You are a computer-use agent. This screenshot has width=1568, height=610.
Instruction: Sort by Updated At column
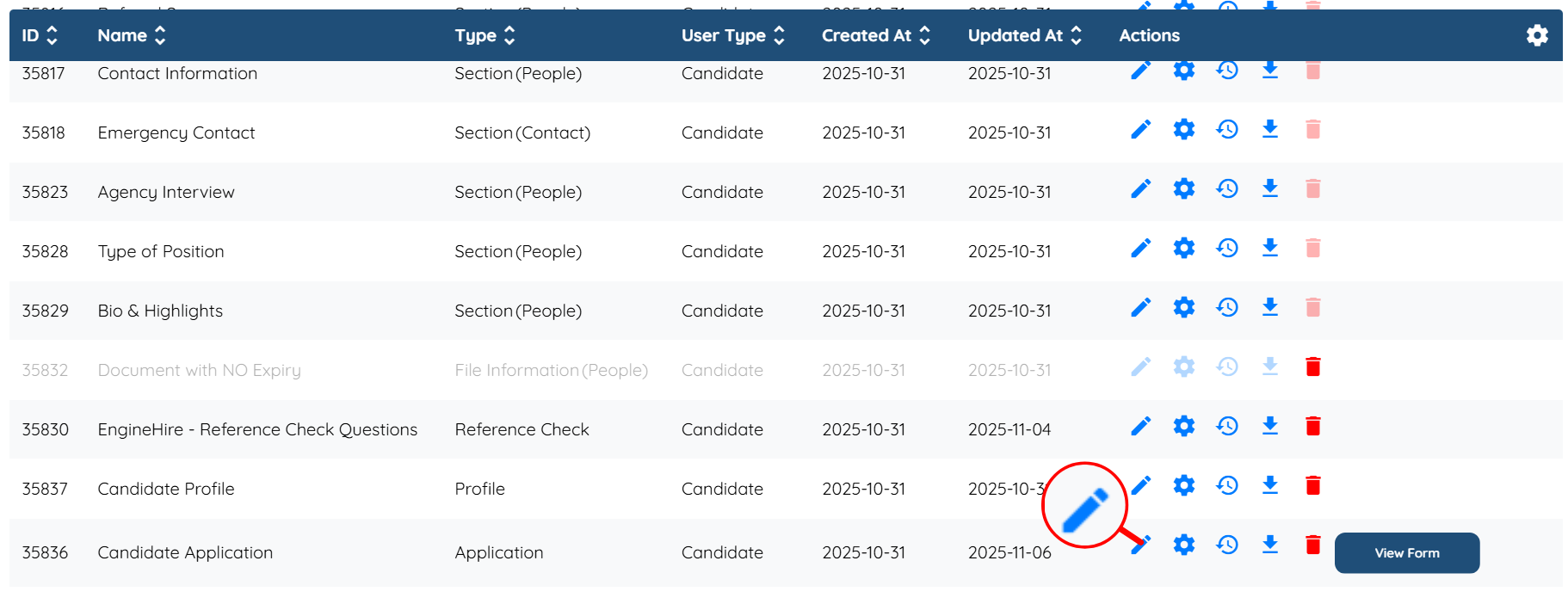pyautogui.click(x=1024, y=35)
